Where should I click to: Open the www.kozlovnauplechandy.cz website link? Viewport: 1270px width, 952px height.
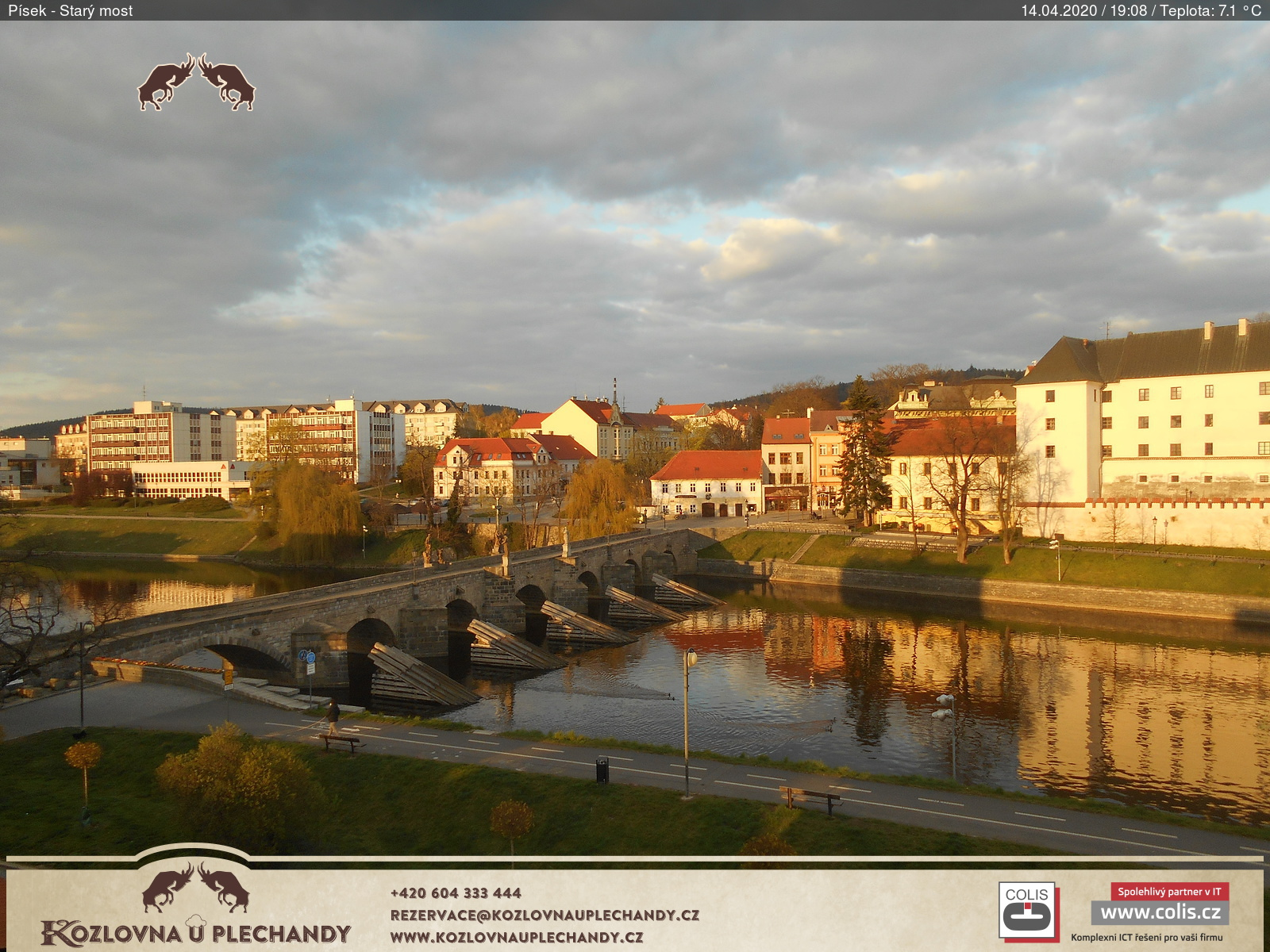click(516, 937)
